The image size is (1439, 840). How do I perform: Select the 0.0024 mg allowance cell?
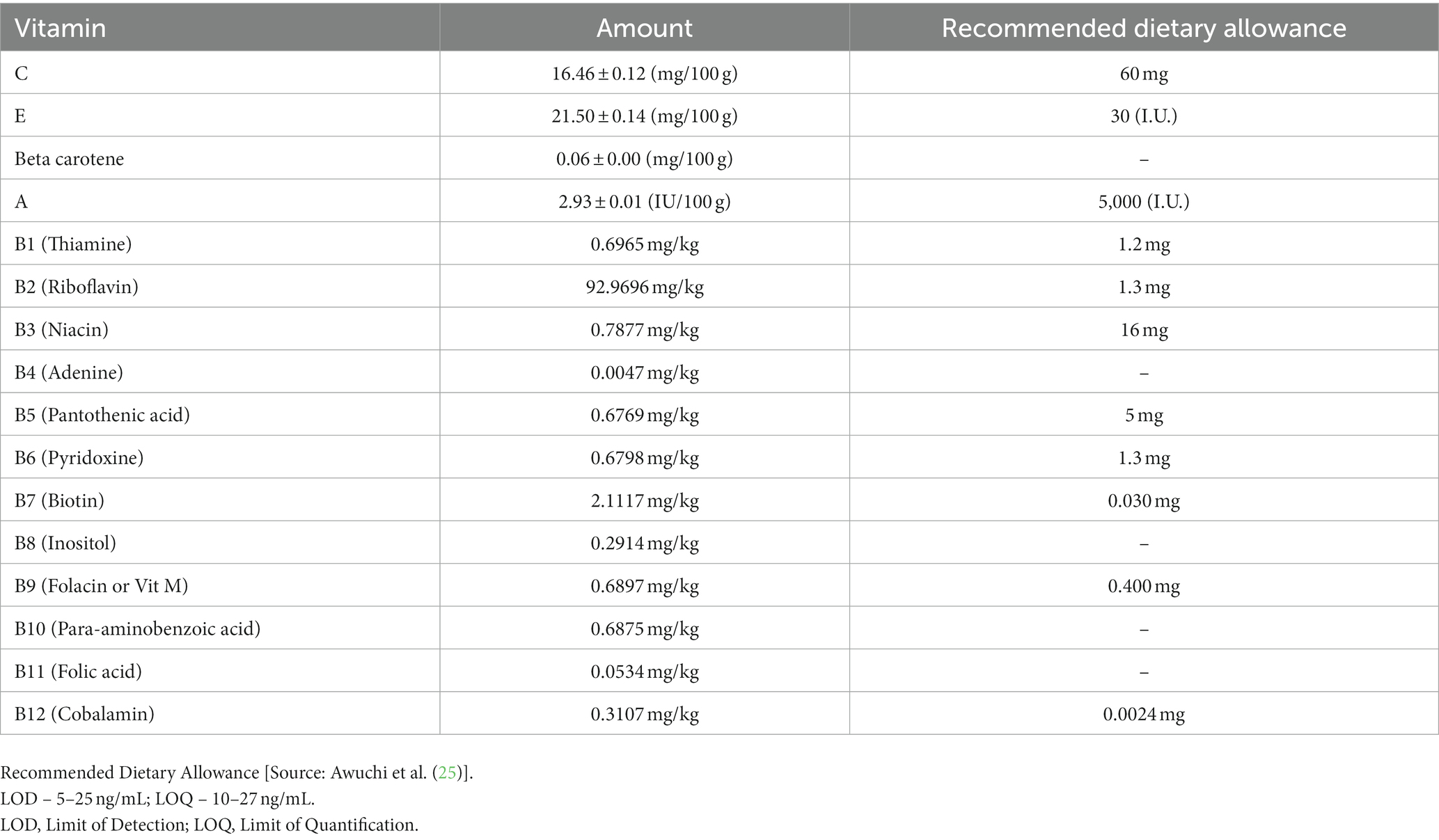[1144, 714]
